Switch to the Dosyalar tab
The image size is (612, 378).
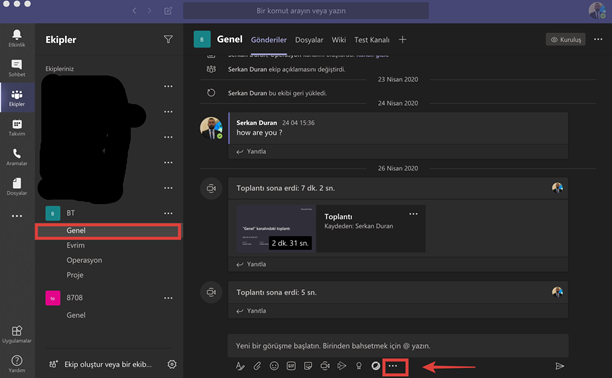[309, 40]
